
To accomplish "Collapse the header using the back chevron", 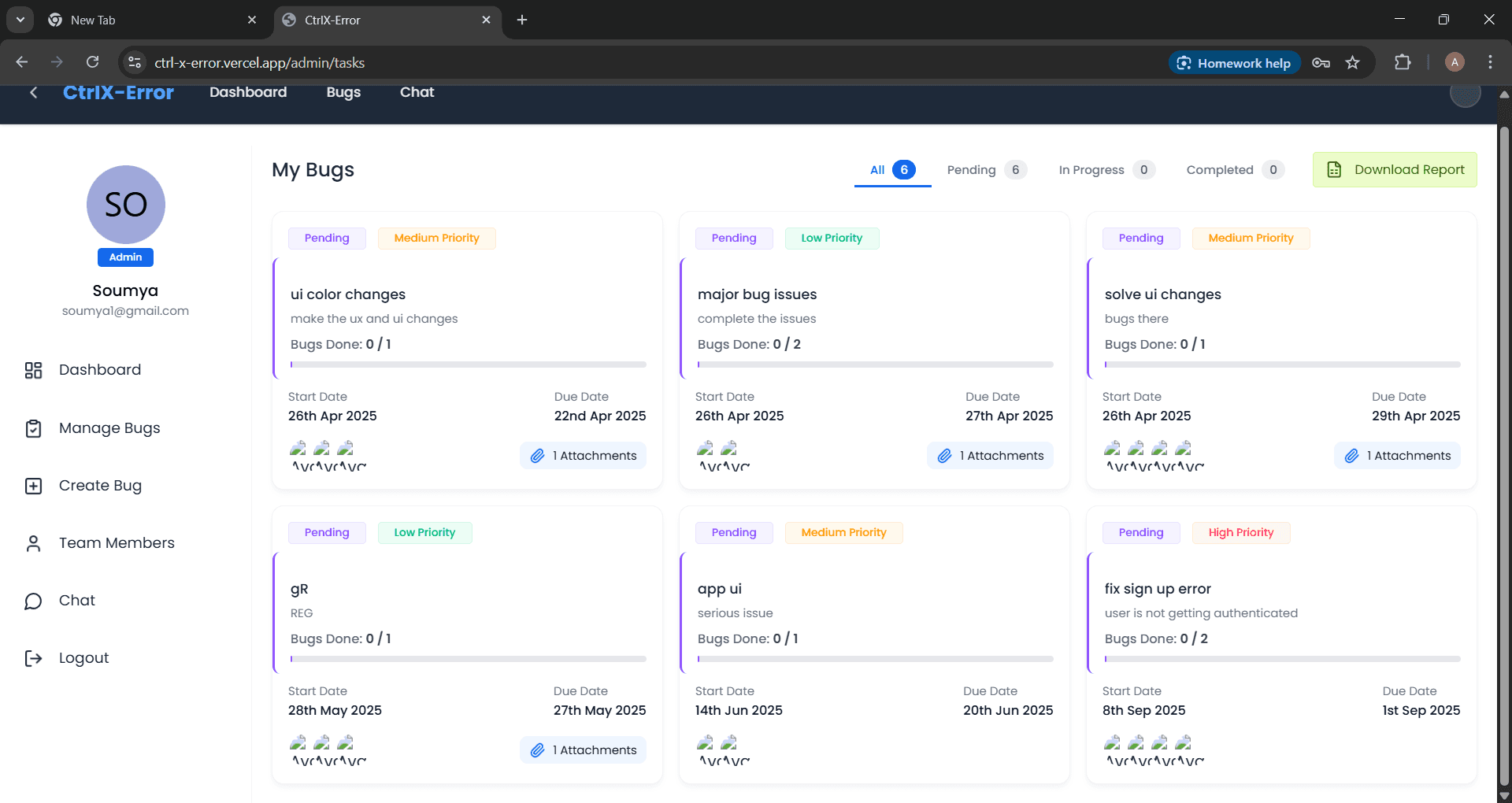I will point(33,93).
